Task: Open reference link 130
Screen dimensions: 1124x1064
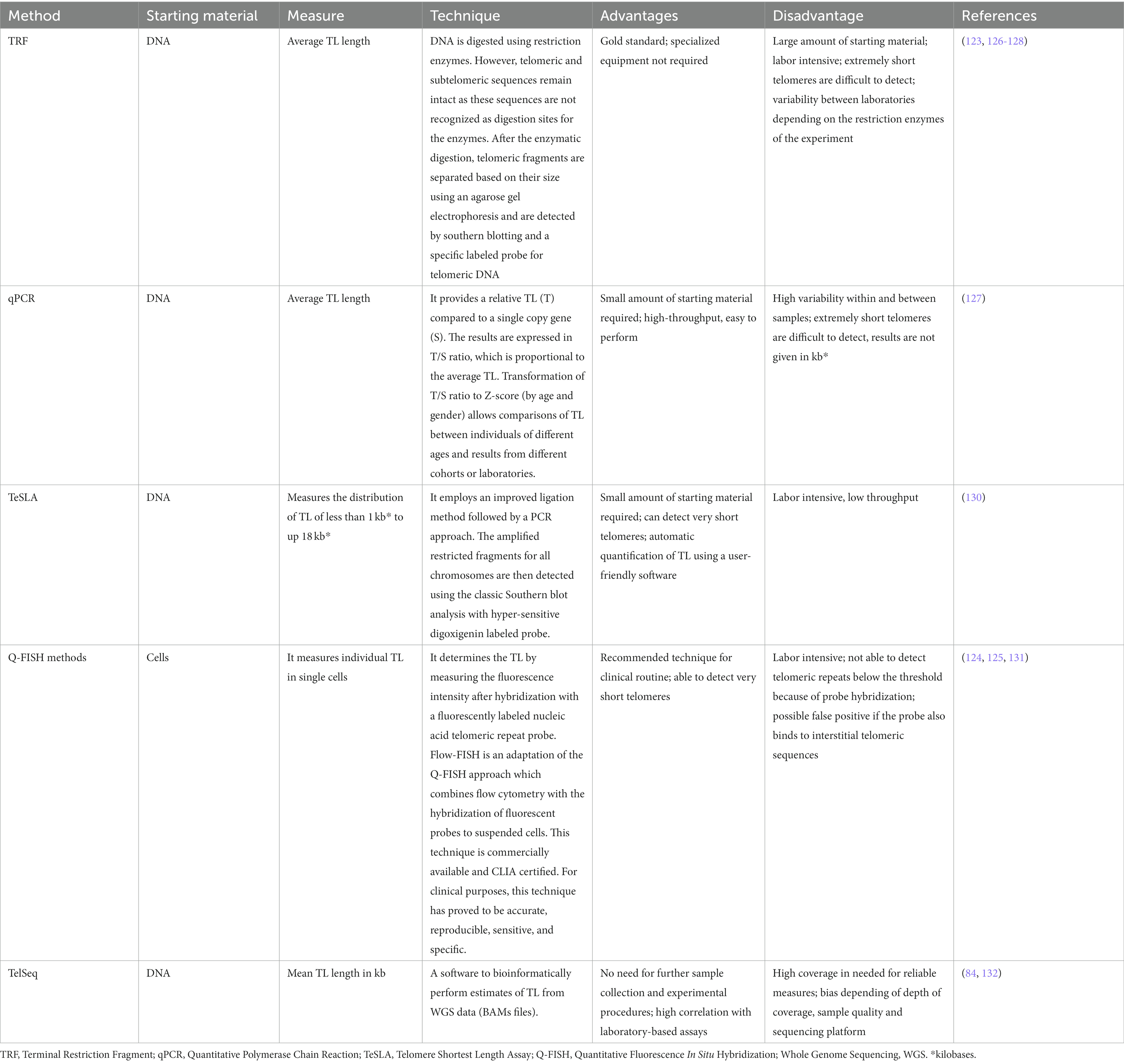Action: tap(973, 497)
